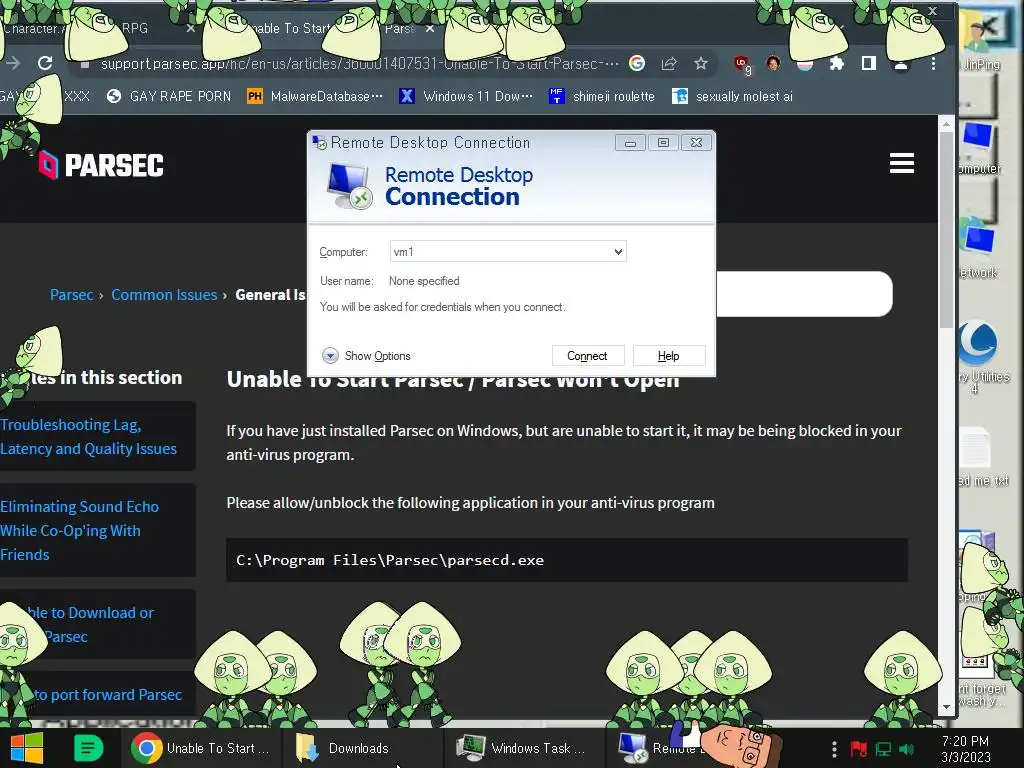
Task: Click the 'None specified' user name text
Action: [x=424, y=281]
